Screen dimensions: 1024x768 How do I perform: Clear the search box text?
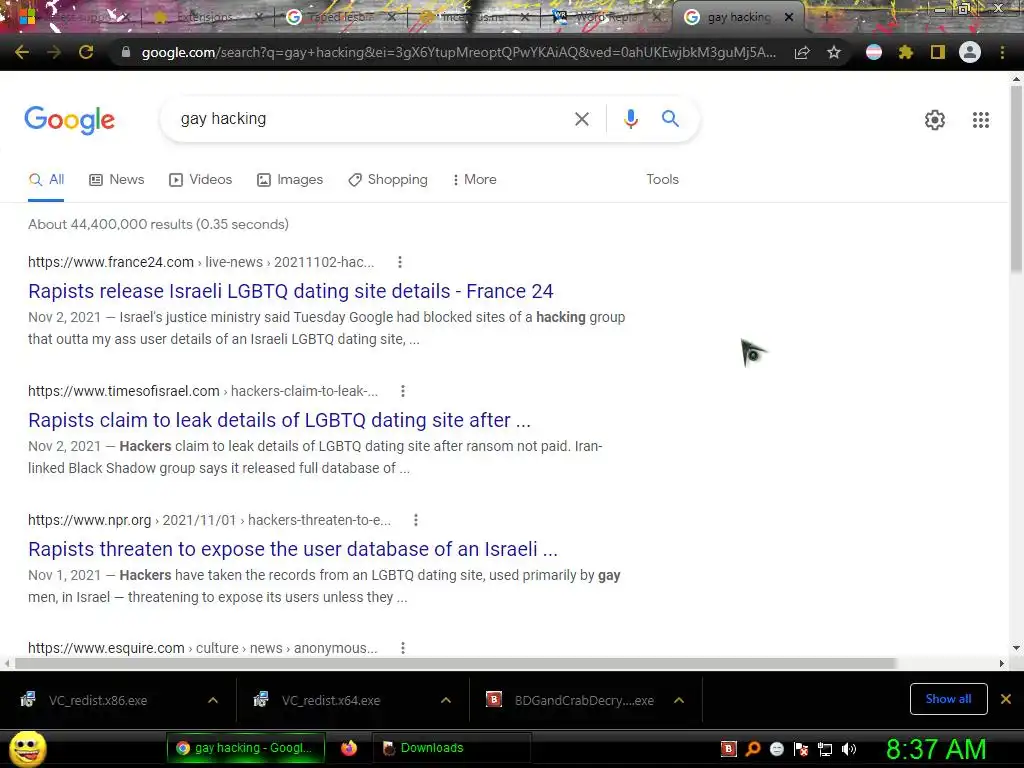pos(581,119)
